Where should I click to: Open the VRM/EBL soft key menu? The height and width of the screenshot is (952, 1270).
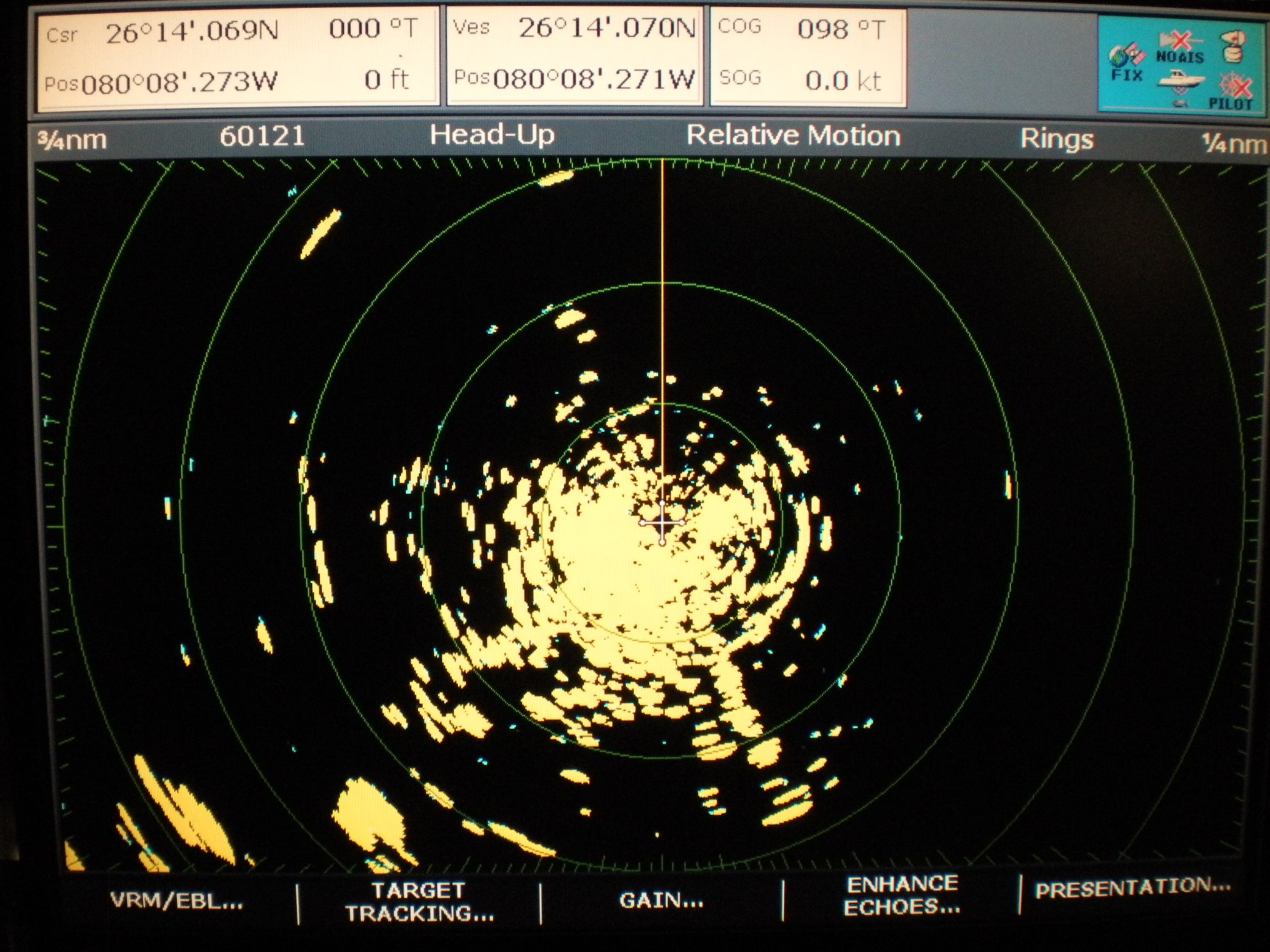tap(177, 901)
